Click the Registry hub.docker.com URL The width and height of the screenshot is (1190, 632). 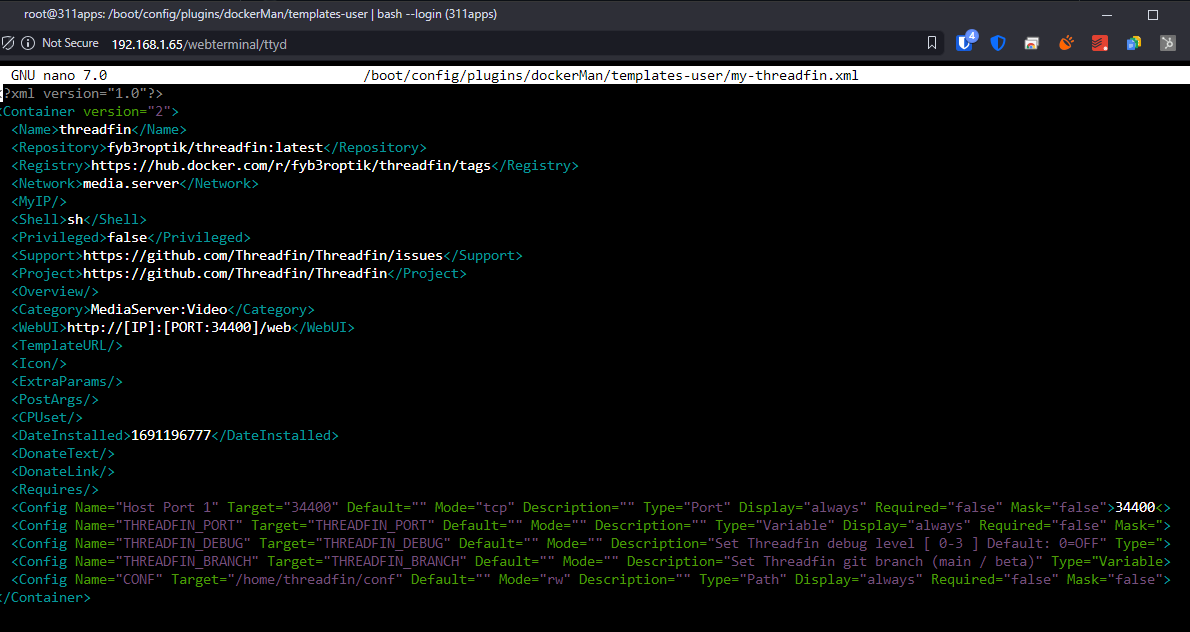(291, 165)
